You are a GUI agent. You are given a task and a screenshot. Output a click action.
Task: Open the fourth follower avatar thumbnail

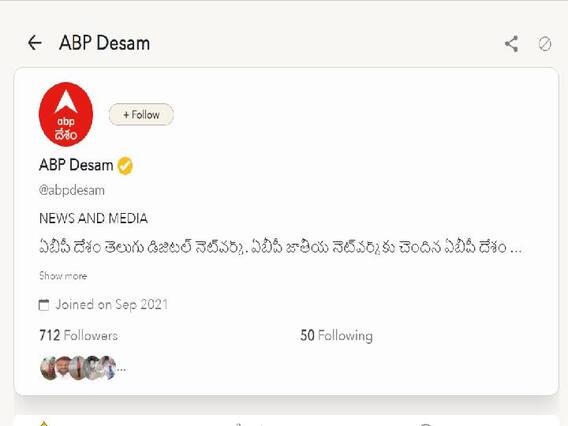[x=92, y=368]
